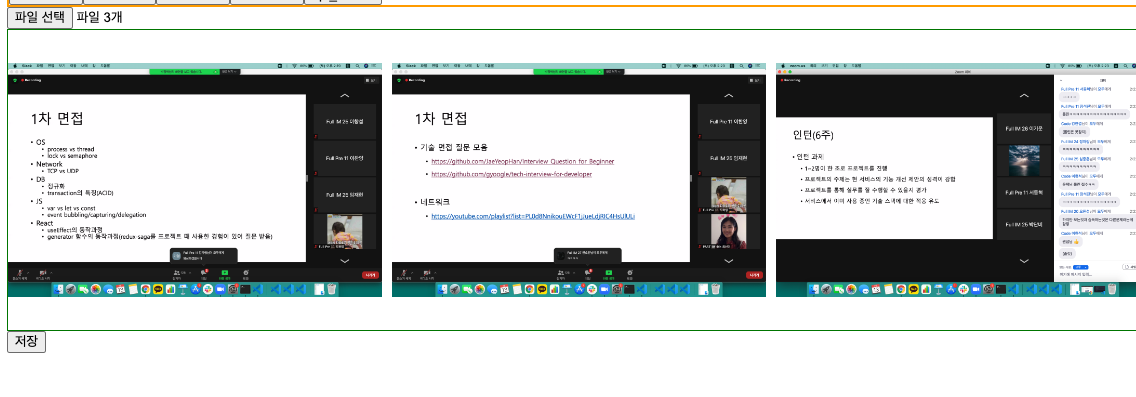Click the 저장 save button
The image size is (1136, 397).
27,341
